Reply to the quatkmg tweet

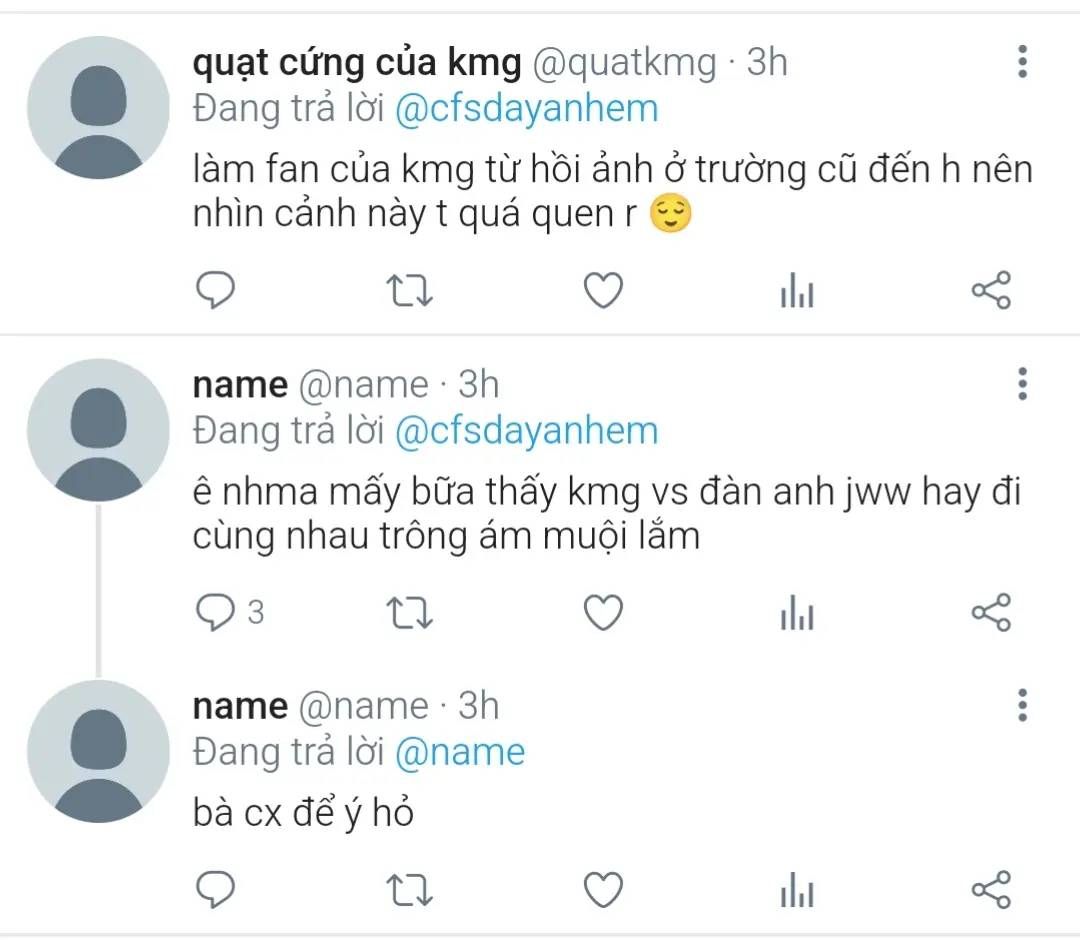(x=214, y=290)
